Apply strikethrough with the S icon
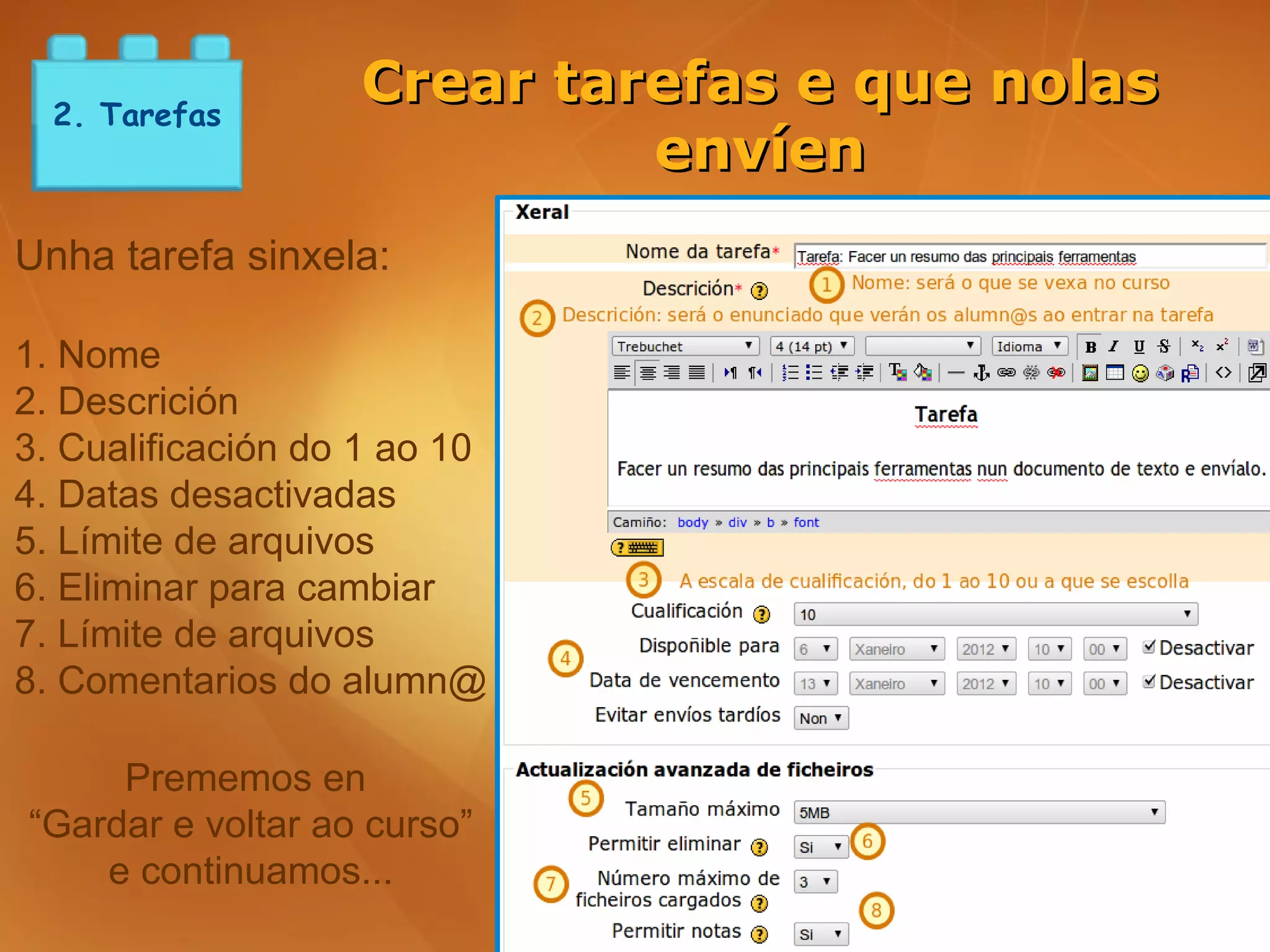1270x952 pixels. tap(1163, 346)
